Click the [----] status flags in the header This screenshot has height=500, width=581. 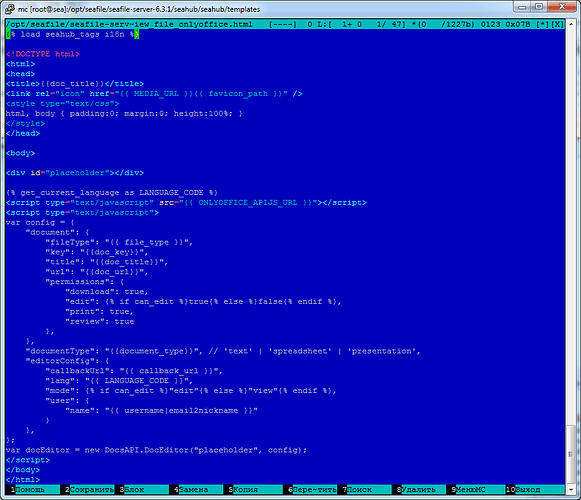(282, 24)
